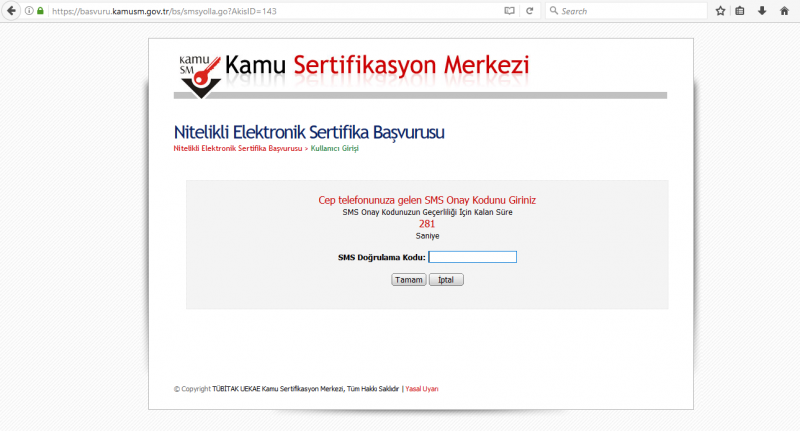Viewport: 800px width, 431px height.
Task: Go back with the browser back arrow
Action: (x=11, y=11)
